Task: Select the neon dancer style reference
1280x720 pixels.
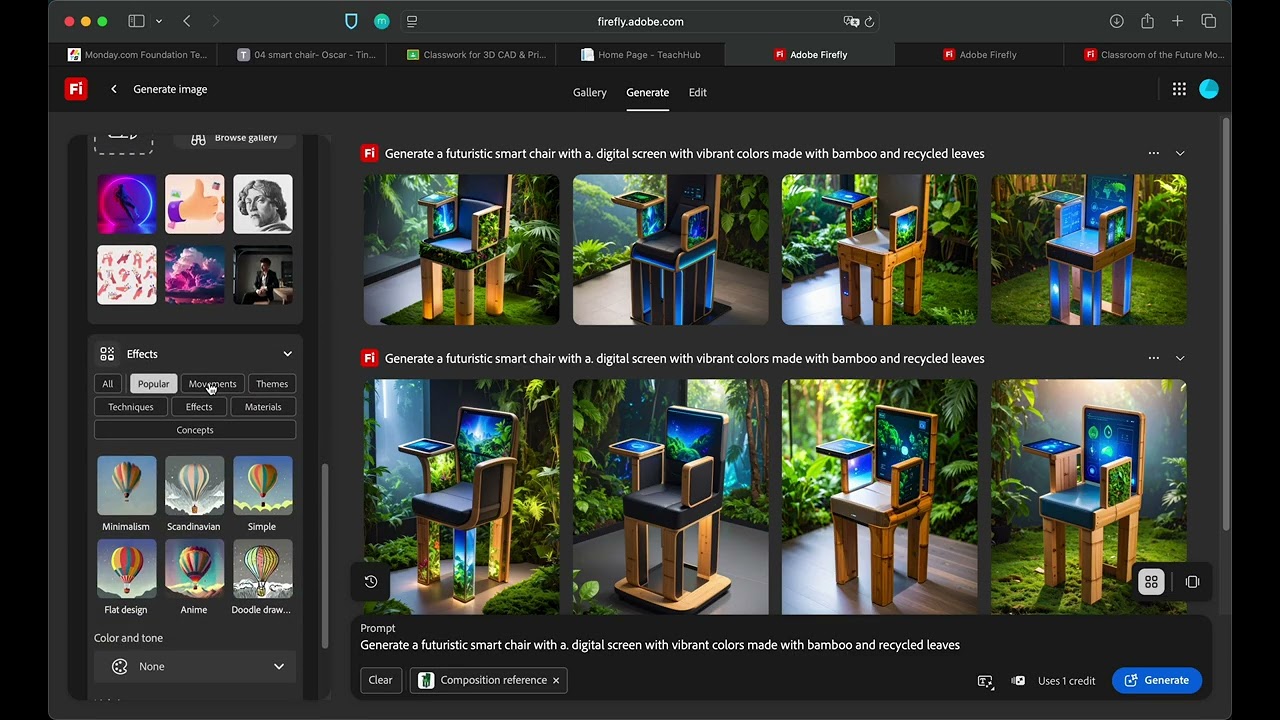Action: (126, 204)
